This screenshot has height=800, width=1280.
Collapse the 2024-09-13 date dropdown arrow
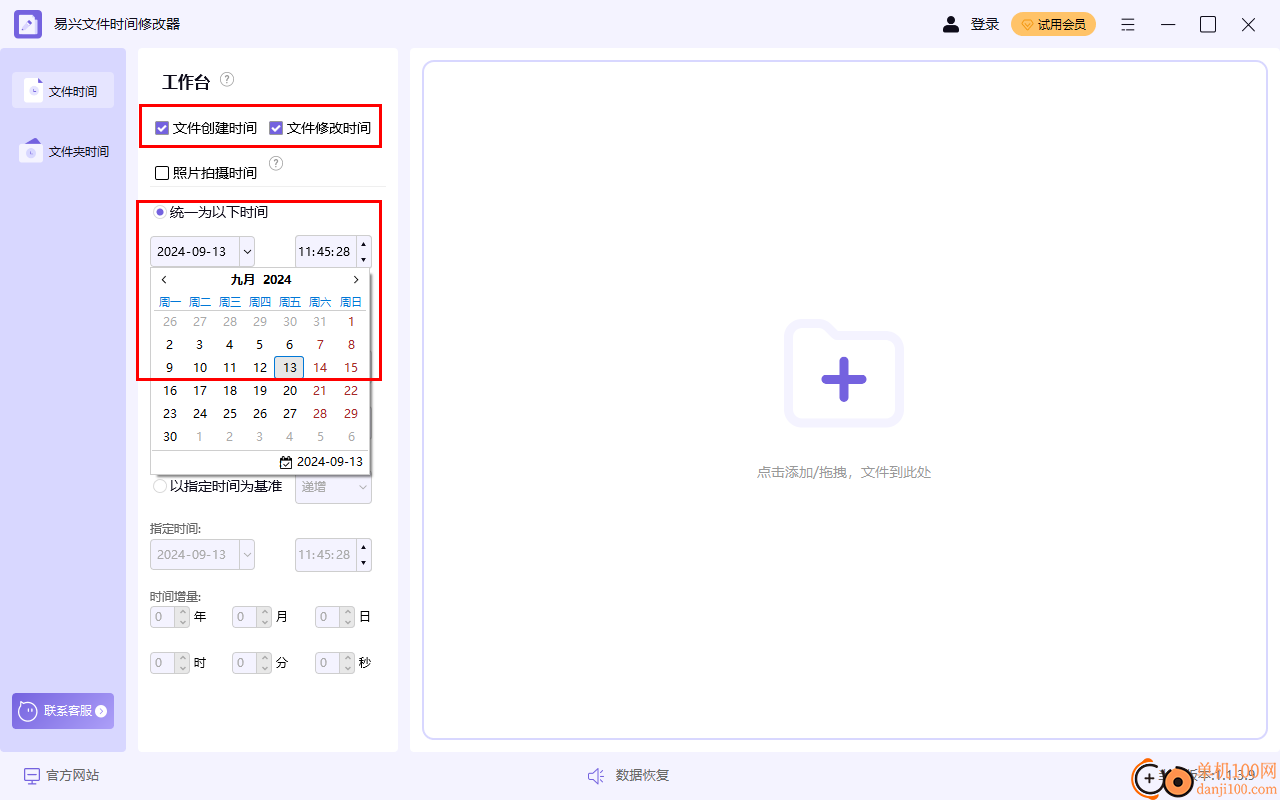click(247, 251)
